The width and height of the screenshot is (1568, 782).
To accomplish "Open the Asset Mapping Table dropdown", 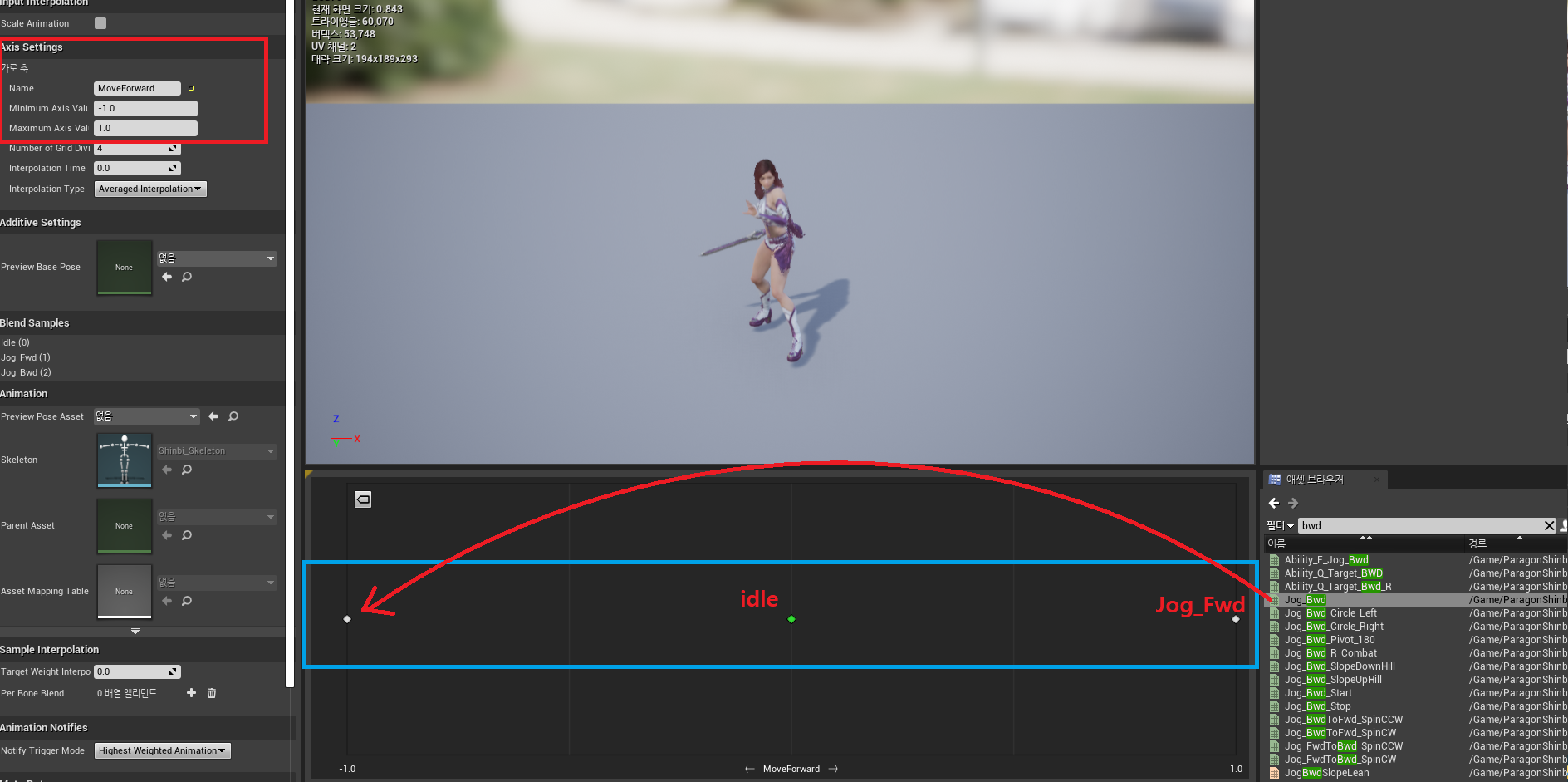I will click(x=217, y=583).
